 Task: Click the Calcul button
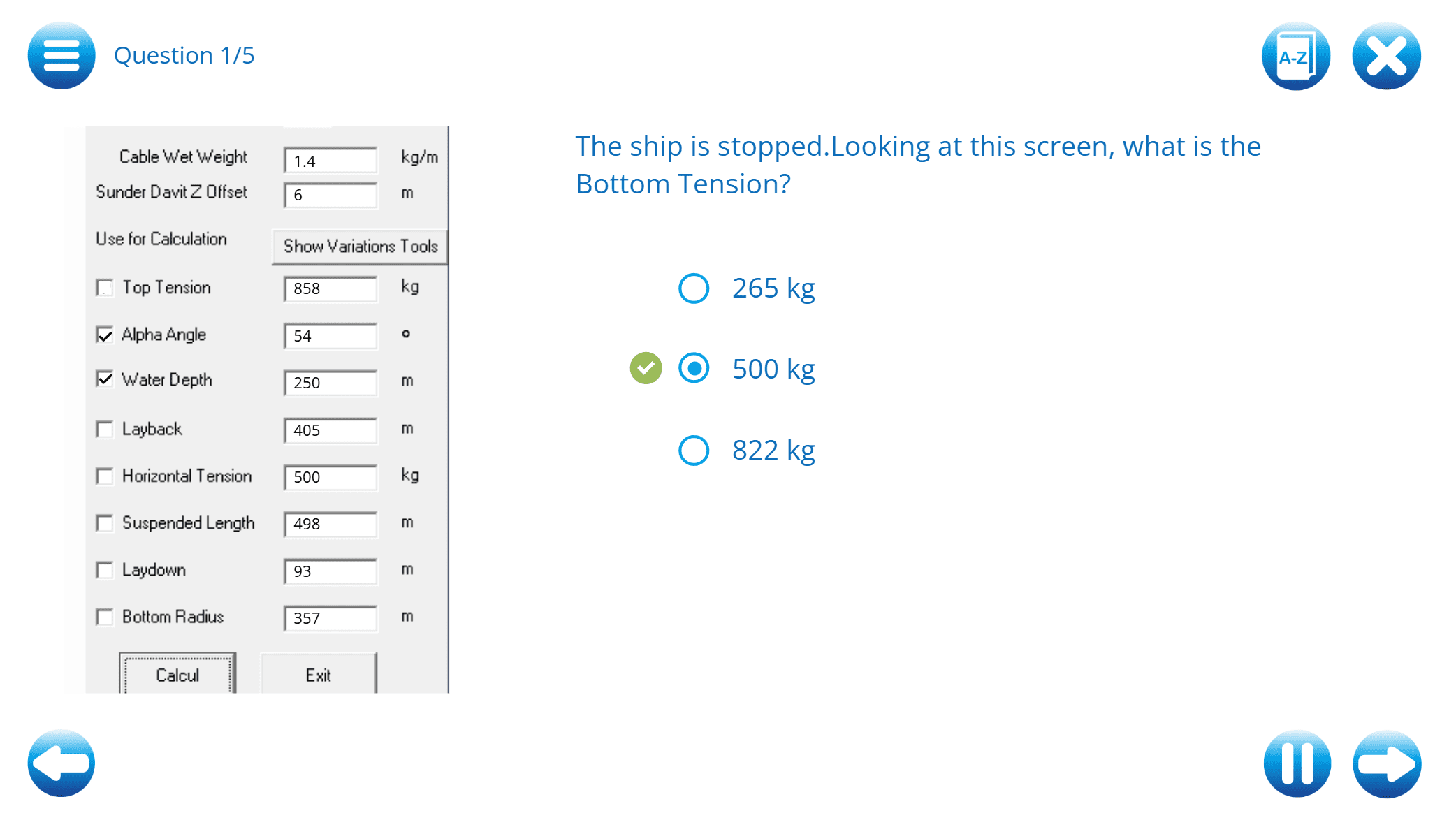177,675
